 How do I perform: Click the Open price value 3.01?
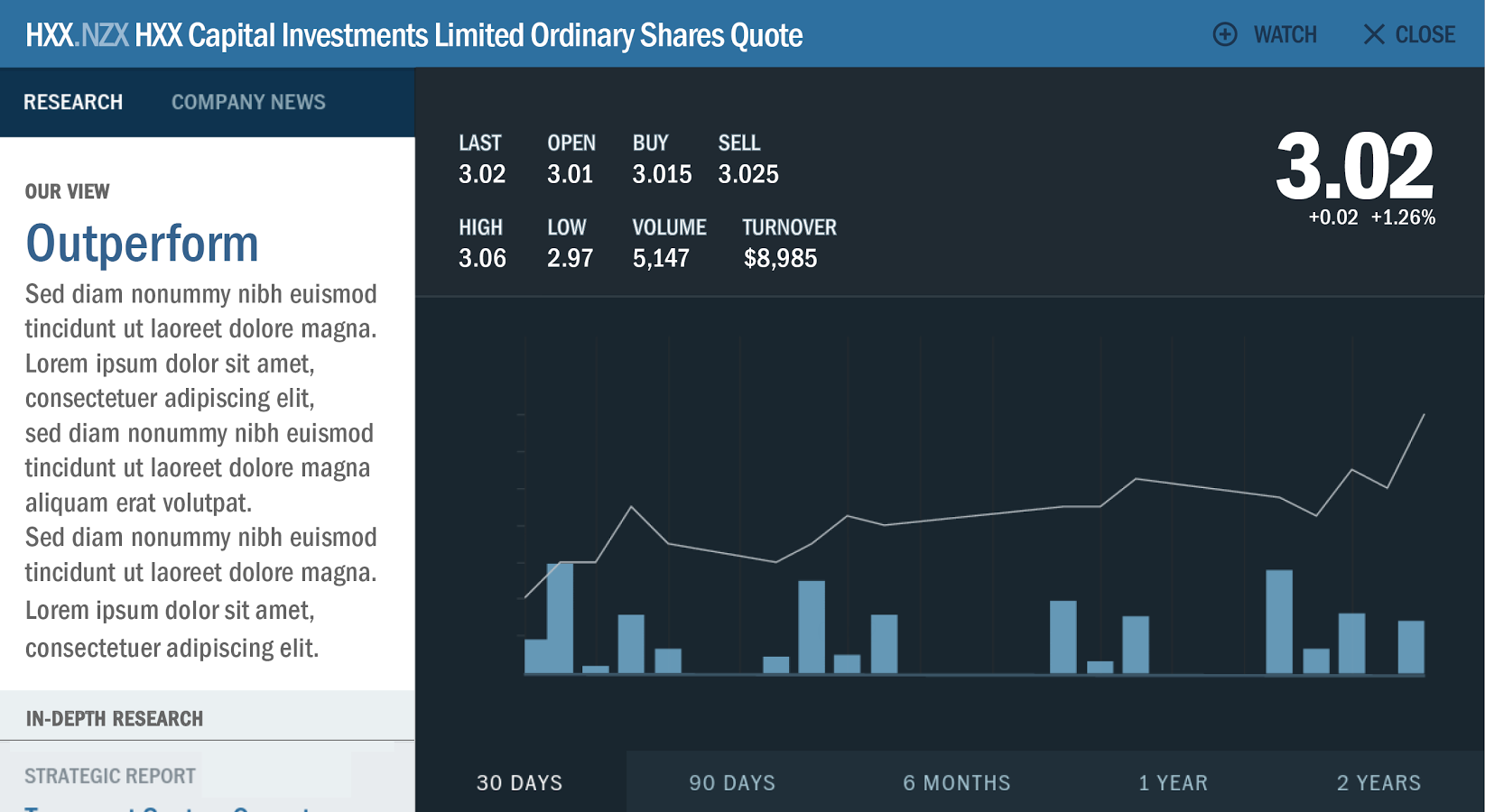click(571, 174)
